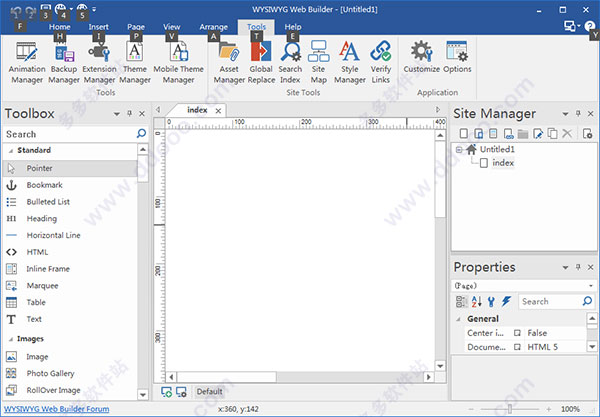The width and height of the screenshot is (600, 417).
Task: Click the Global Replace tool
Action: (x=261, y=63)
